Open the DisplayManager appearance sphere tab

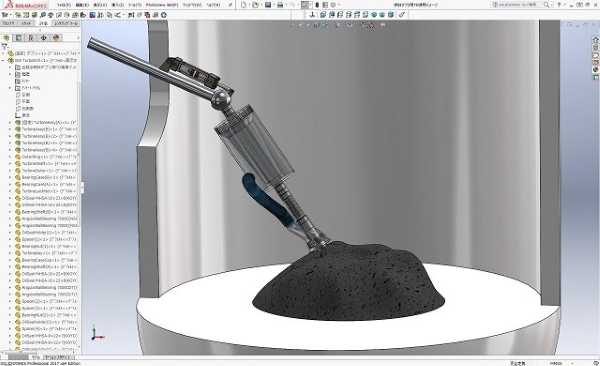(56, 38)
